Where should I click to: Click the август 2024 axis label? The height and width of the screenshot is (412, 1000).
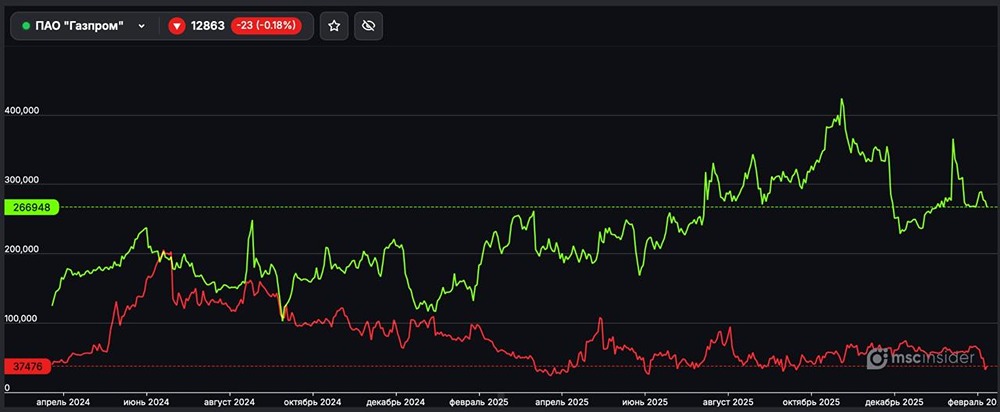[230, 402]
